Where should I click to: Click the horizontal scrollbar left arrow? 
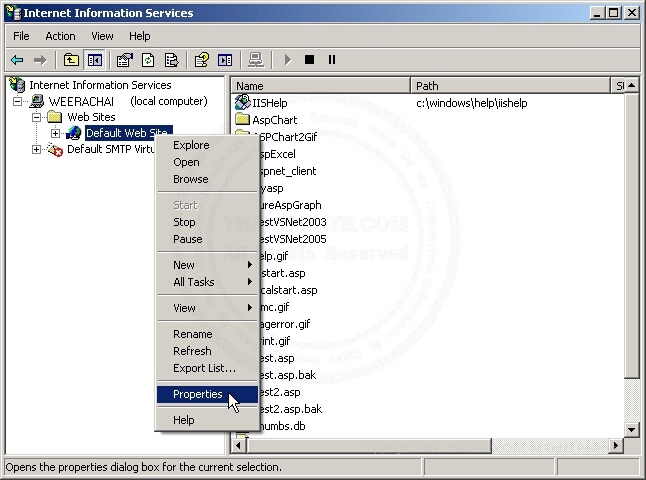click(x=239, y=445)
